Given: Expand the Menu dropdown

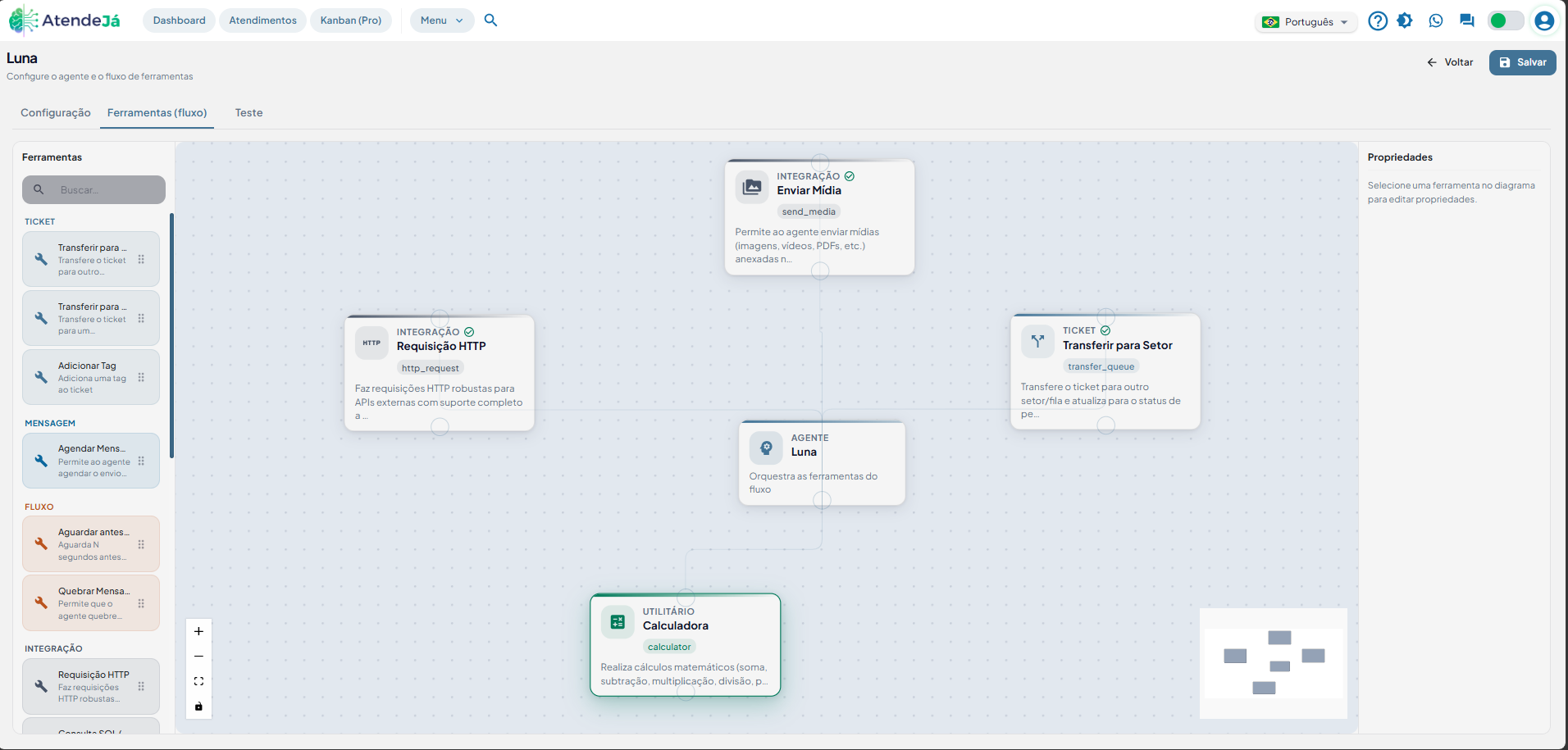Looking at the screenshot, I should [442, 20].
